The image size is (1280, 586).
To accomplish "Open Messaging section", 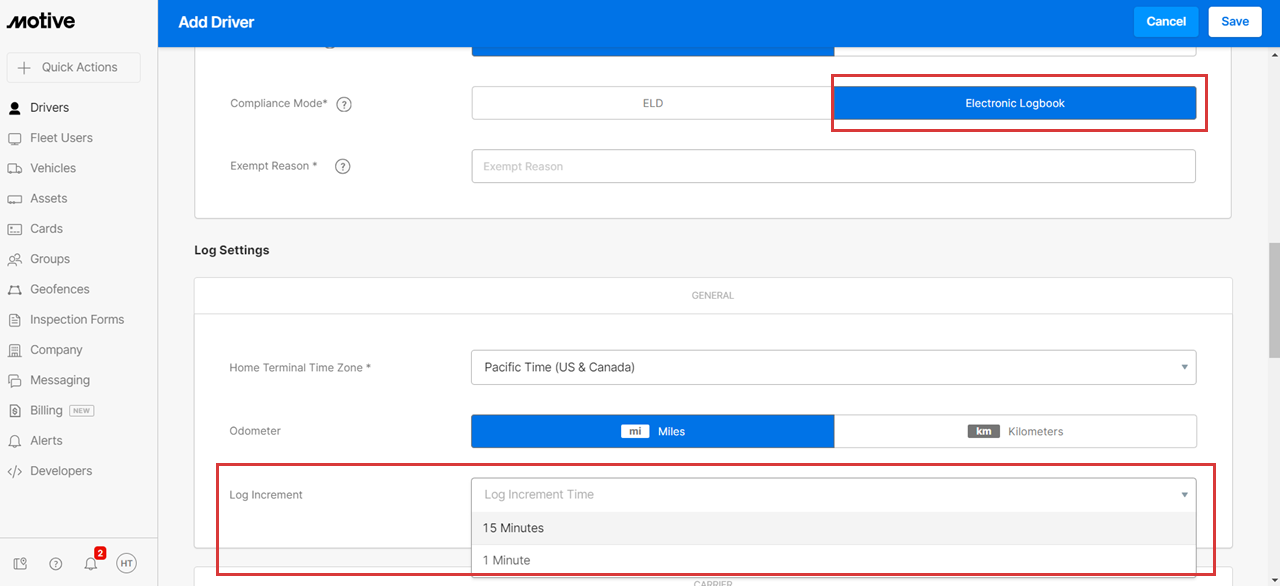I will [60, 380].
